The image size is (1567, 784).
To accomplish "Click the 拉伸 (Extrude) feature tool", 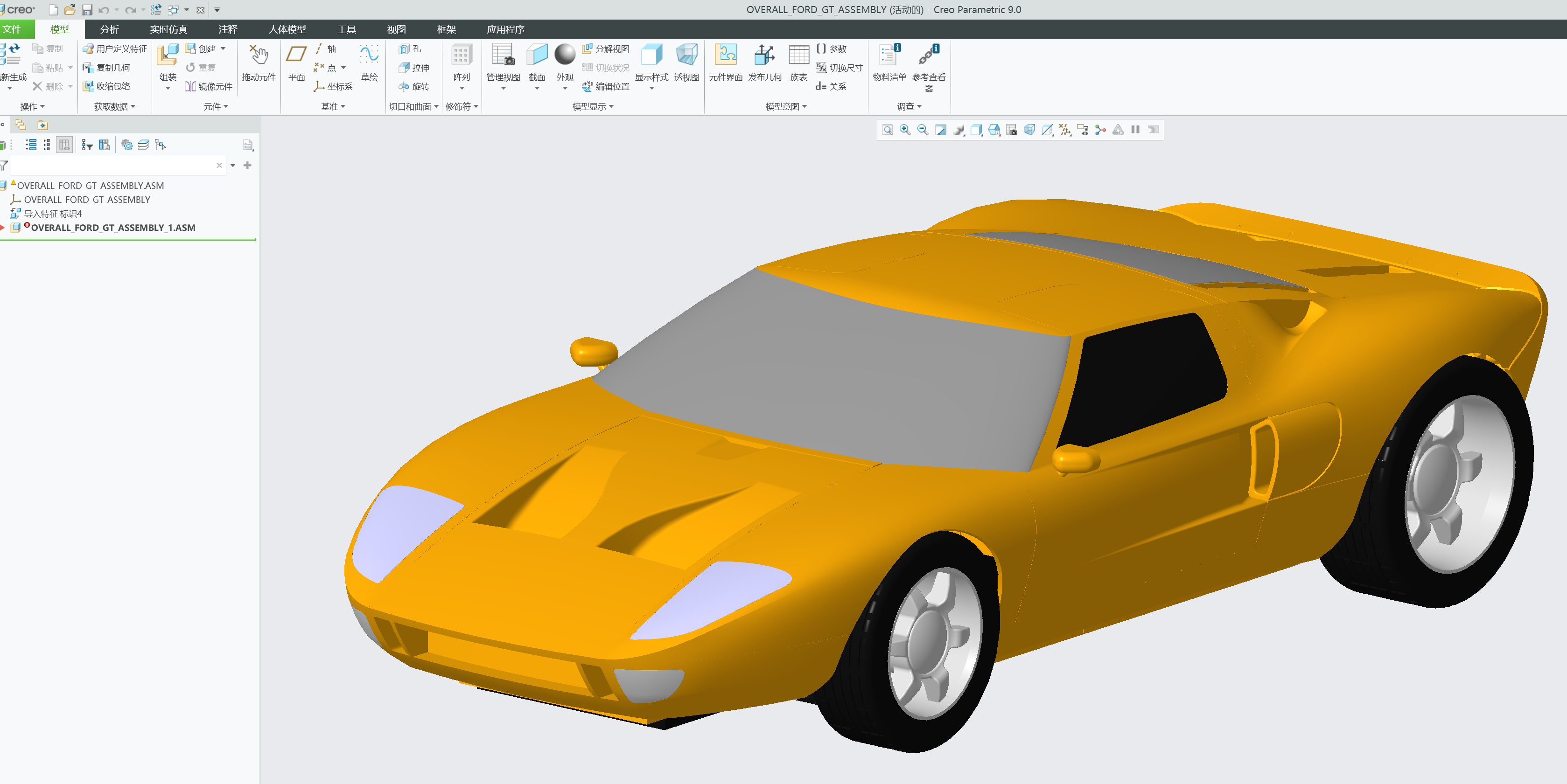I will pos(413,68).
